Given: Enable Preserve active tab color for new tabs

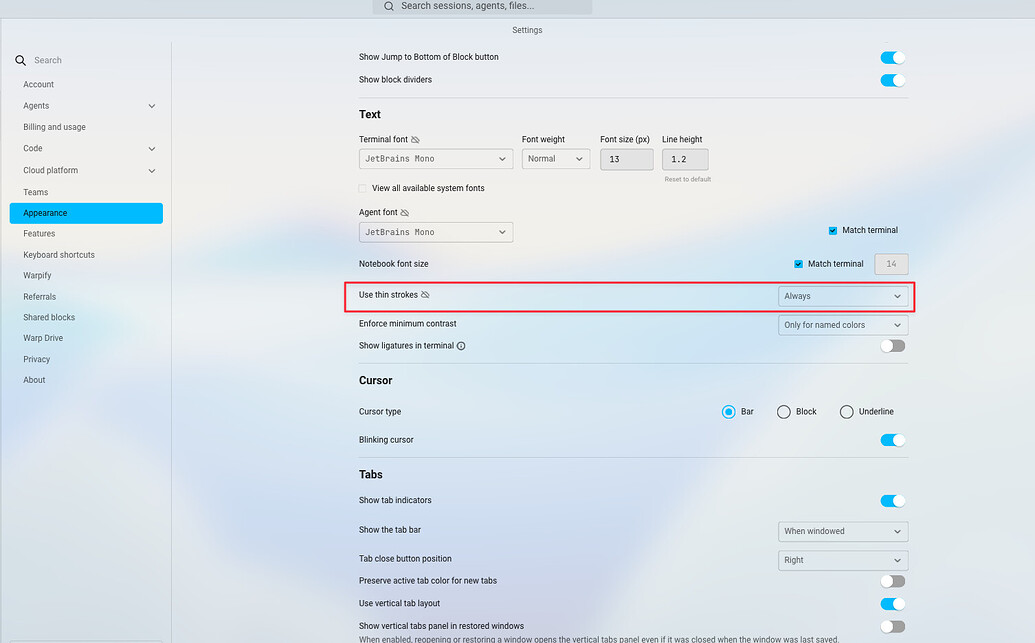Looking at the screenshot, I should [892, 582].
